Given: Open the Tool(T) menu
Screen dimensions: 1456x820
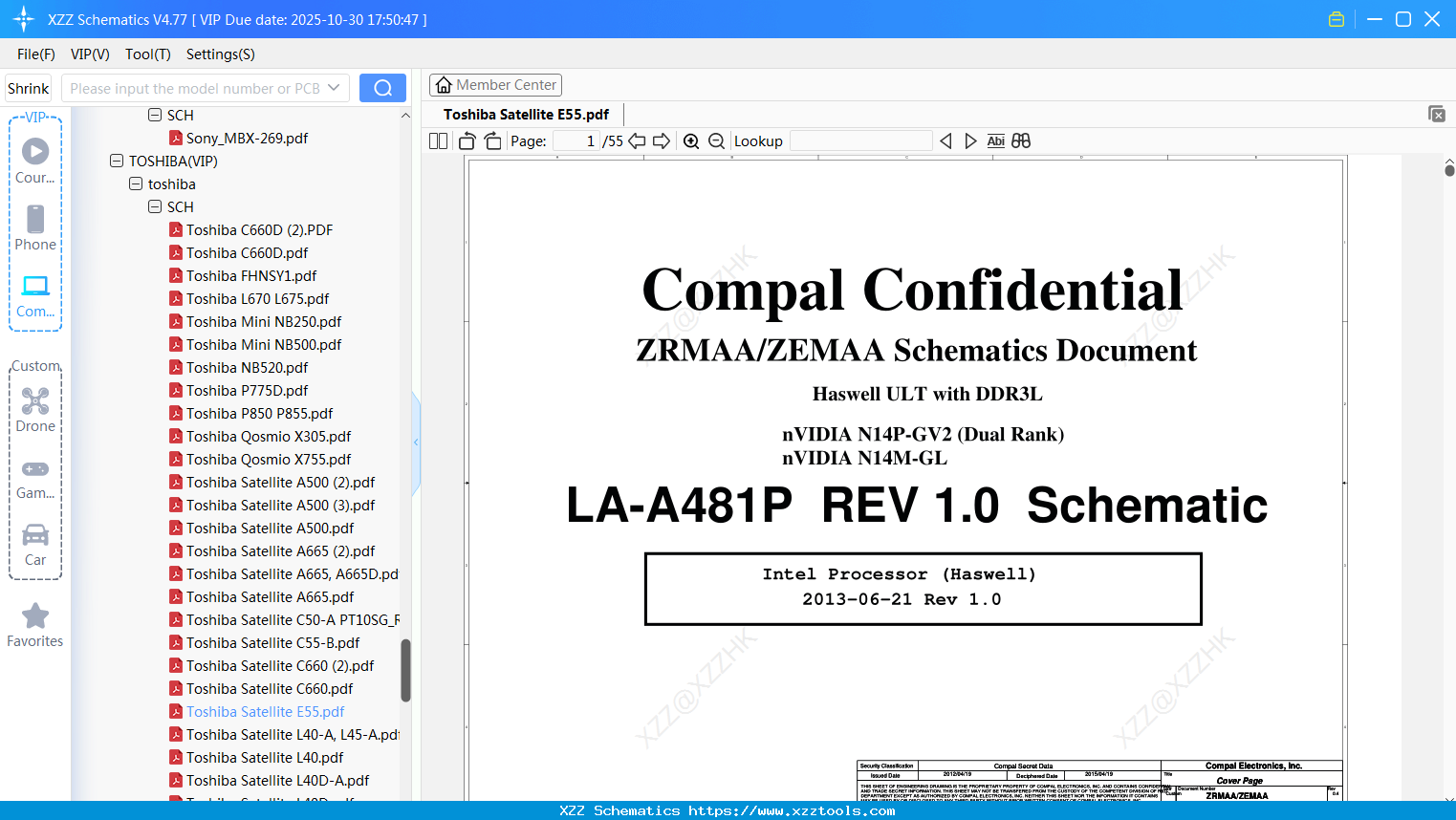Looking at the screenshot, I should (x=148, y=54).
